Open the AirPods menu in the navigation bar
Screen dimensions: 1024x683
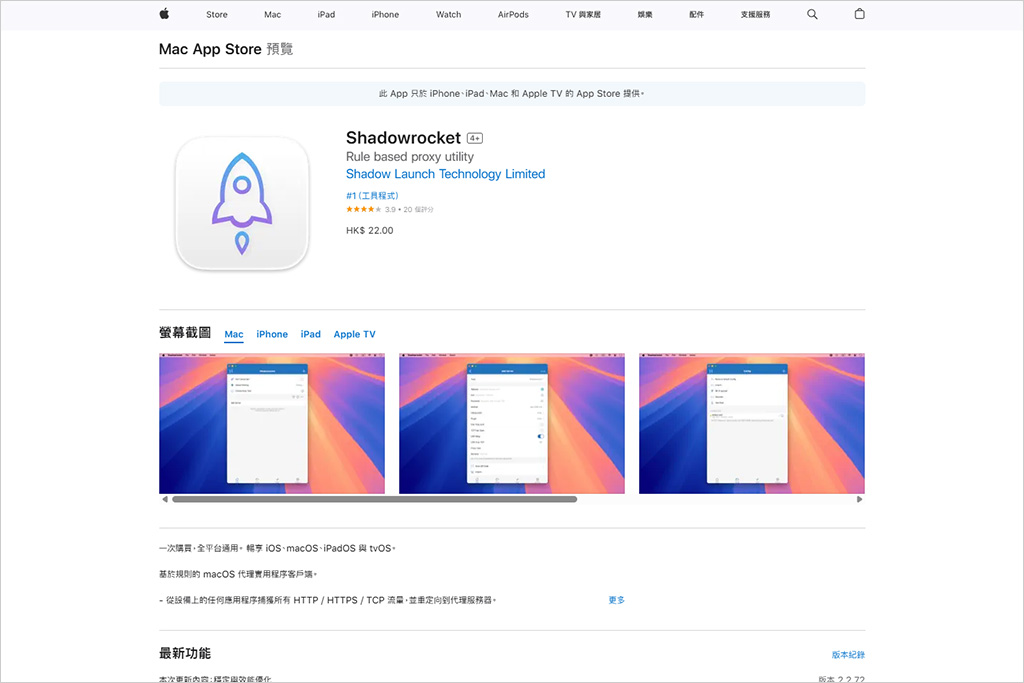point(512,14)
